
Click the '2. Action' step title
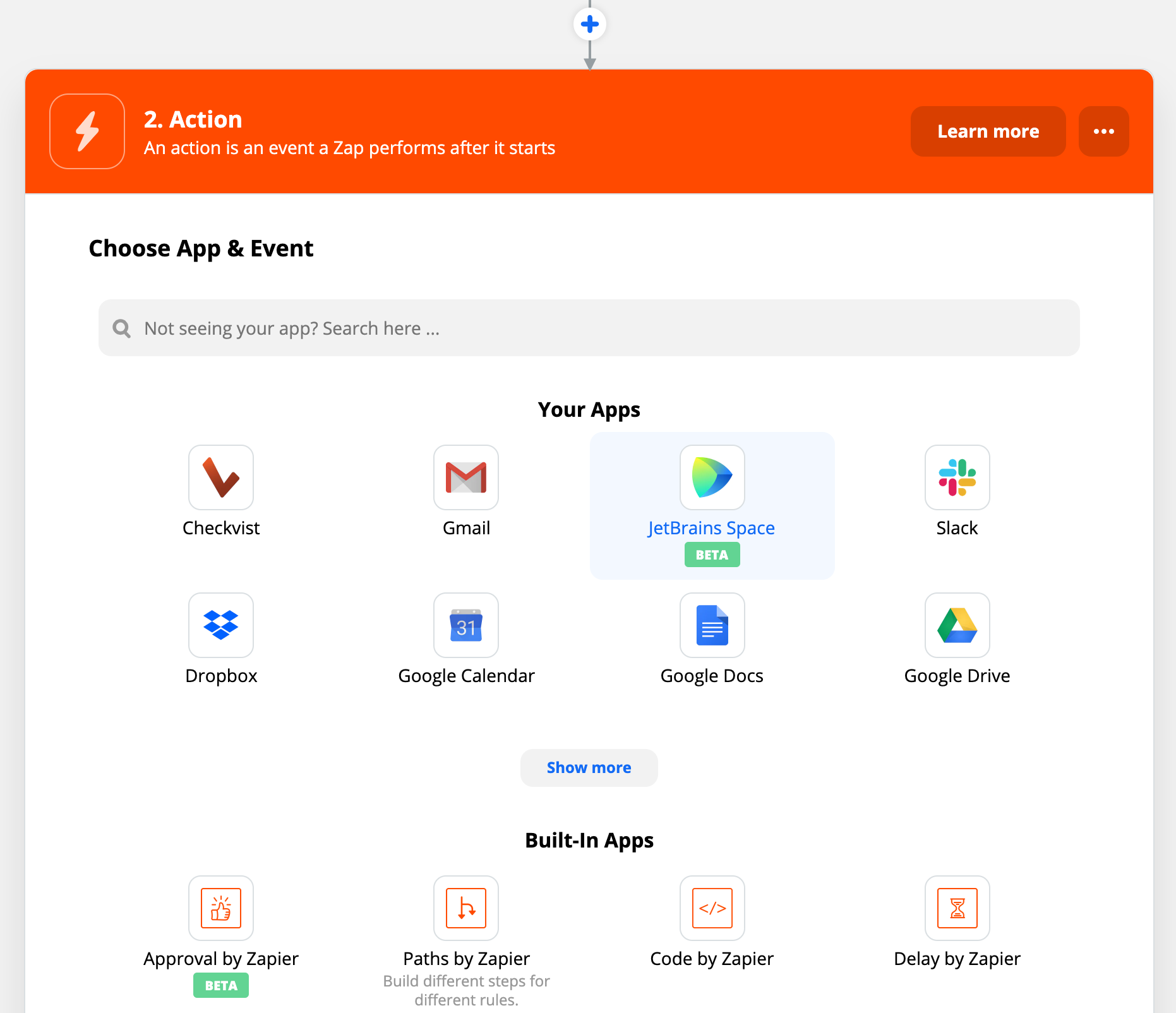tap(193, 119)
